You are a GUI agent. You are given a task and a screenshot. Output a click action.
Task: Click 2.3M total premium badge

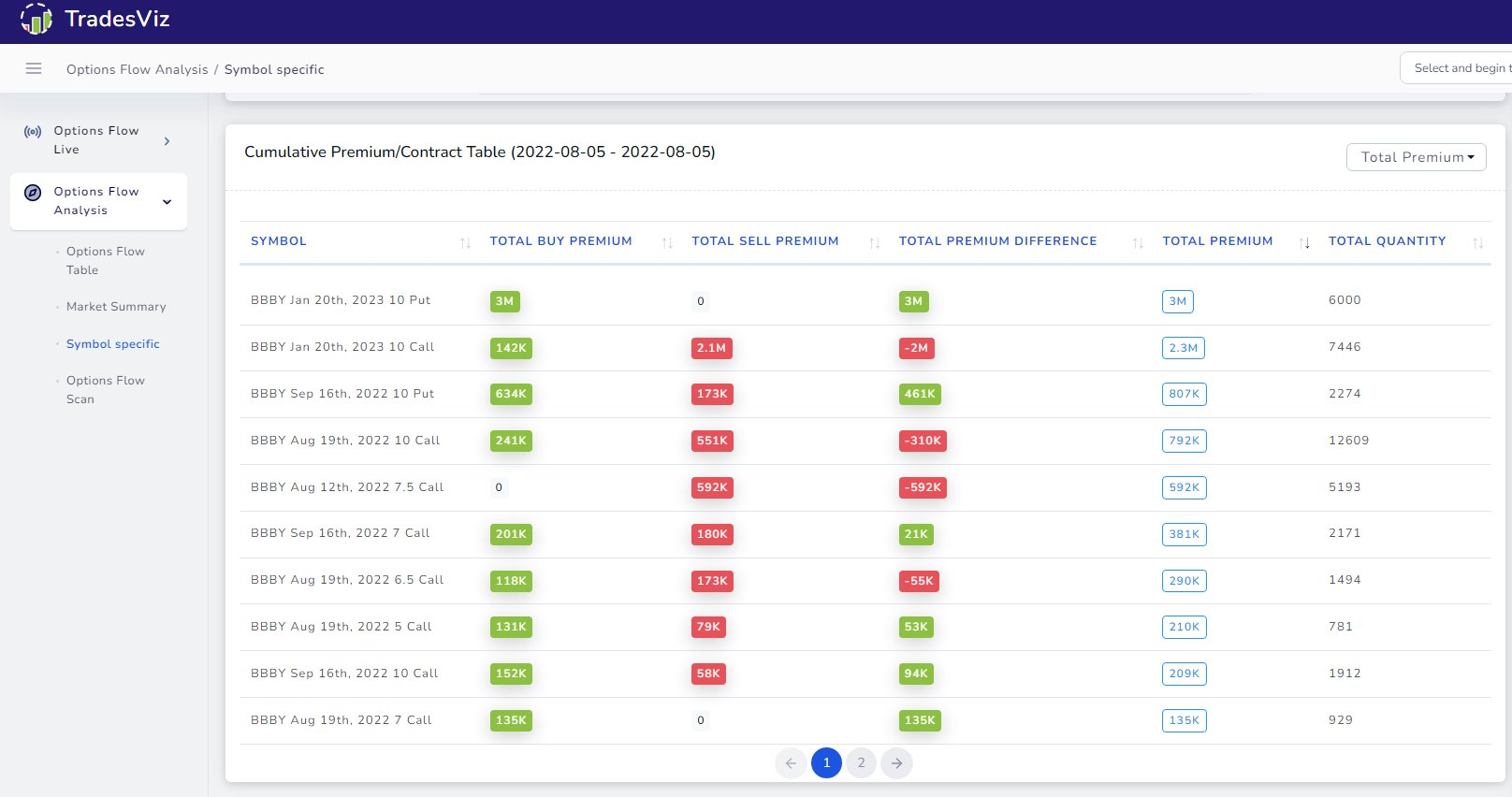coord(1184,348)
